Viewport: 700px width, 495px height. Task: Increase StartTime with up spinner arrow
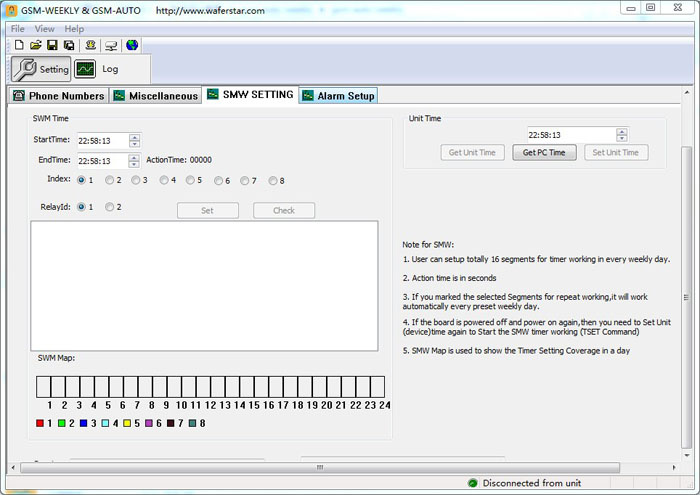pyautogui.click(x=134, y=137)
